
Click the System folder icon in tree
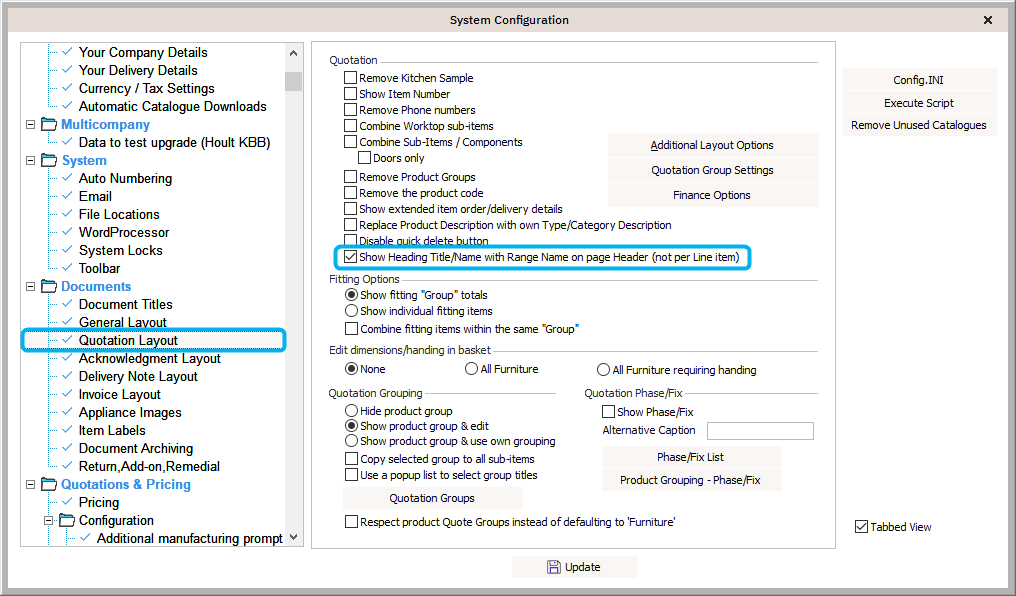49,160
